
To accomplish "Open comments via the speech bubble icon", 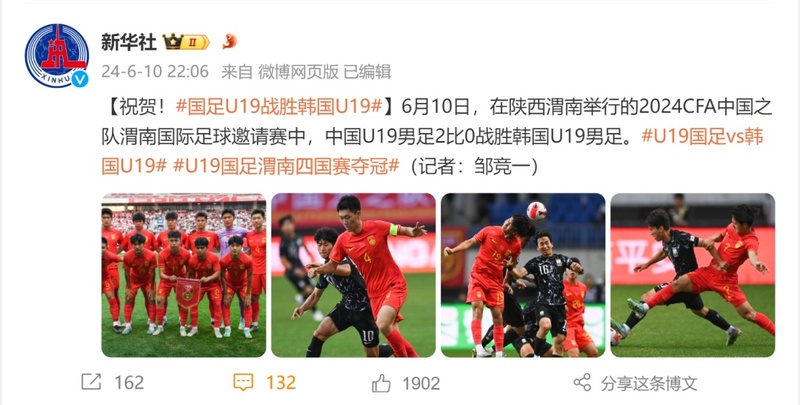I will 243,382.
